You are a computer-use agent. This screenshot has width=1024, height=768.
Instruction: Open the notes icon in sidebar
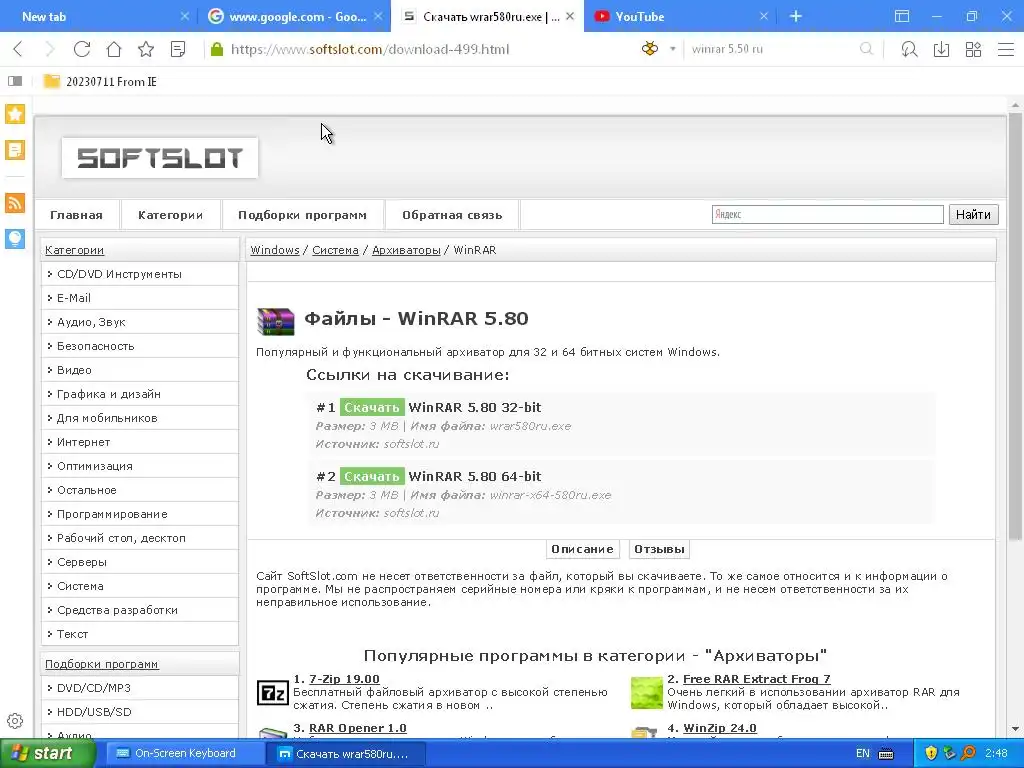pos(15,150)
